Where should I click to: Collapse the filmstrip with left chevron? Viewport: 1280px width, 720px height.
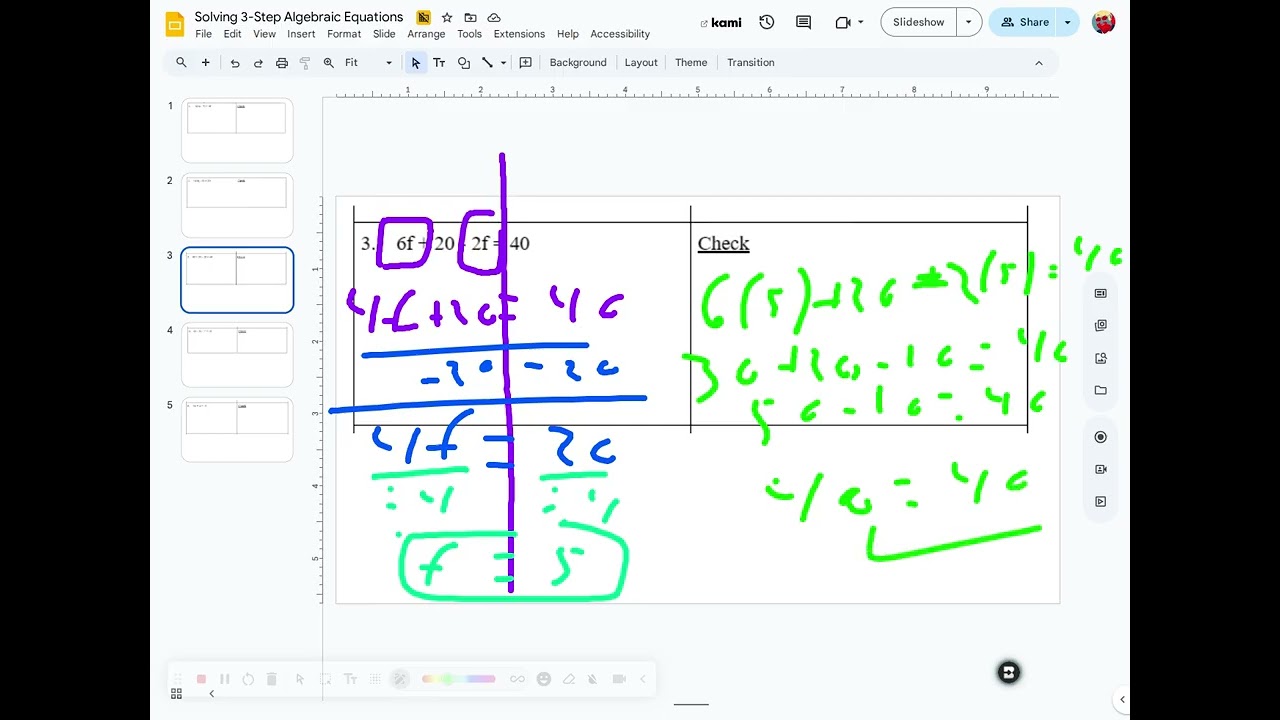pyautogui.click(x=211, y=693)
